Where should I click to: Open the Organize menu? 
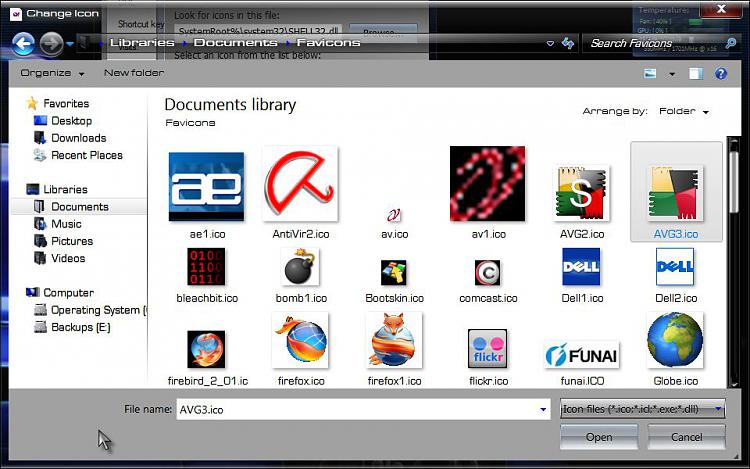coord(53,73)
